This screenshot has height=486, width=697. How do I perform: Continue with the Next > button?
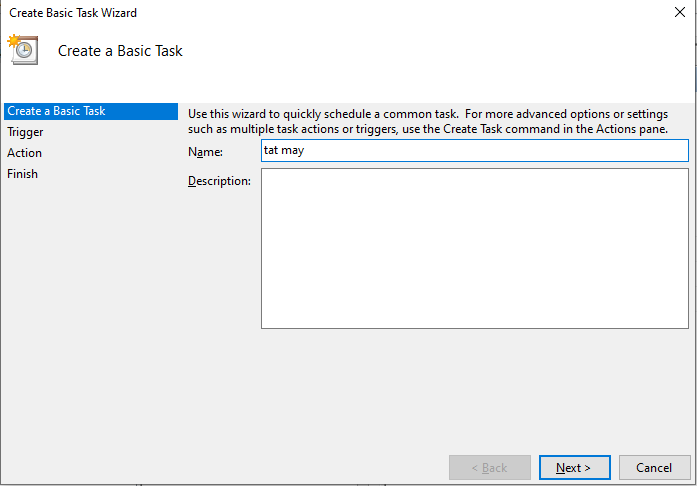(574, 467)
